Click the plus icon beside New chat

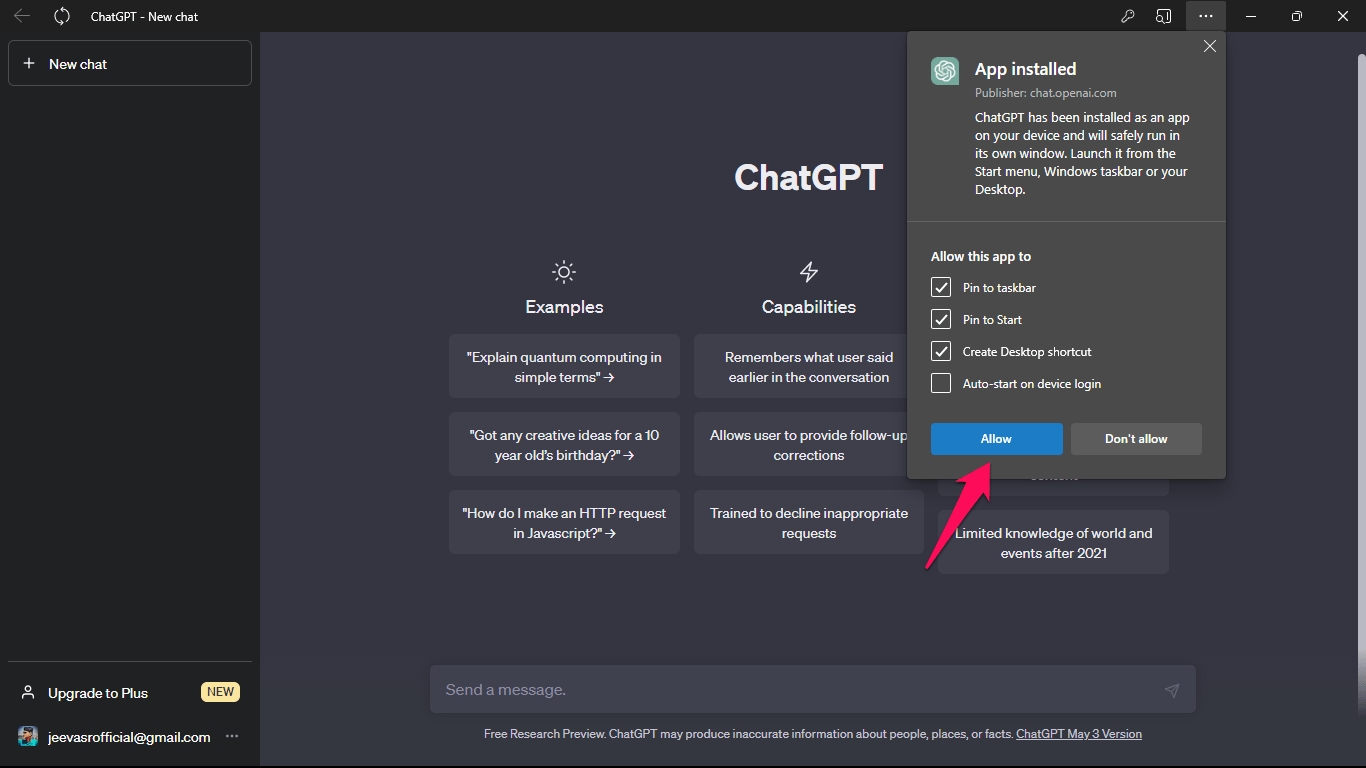(x=29, y=63)
